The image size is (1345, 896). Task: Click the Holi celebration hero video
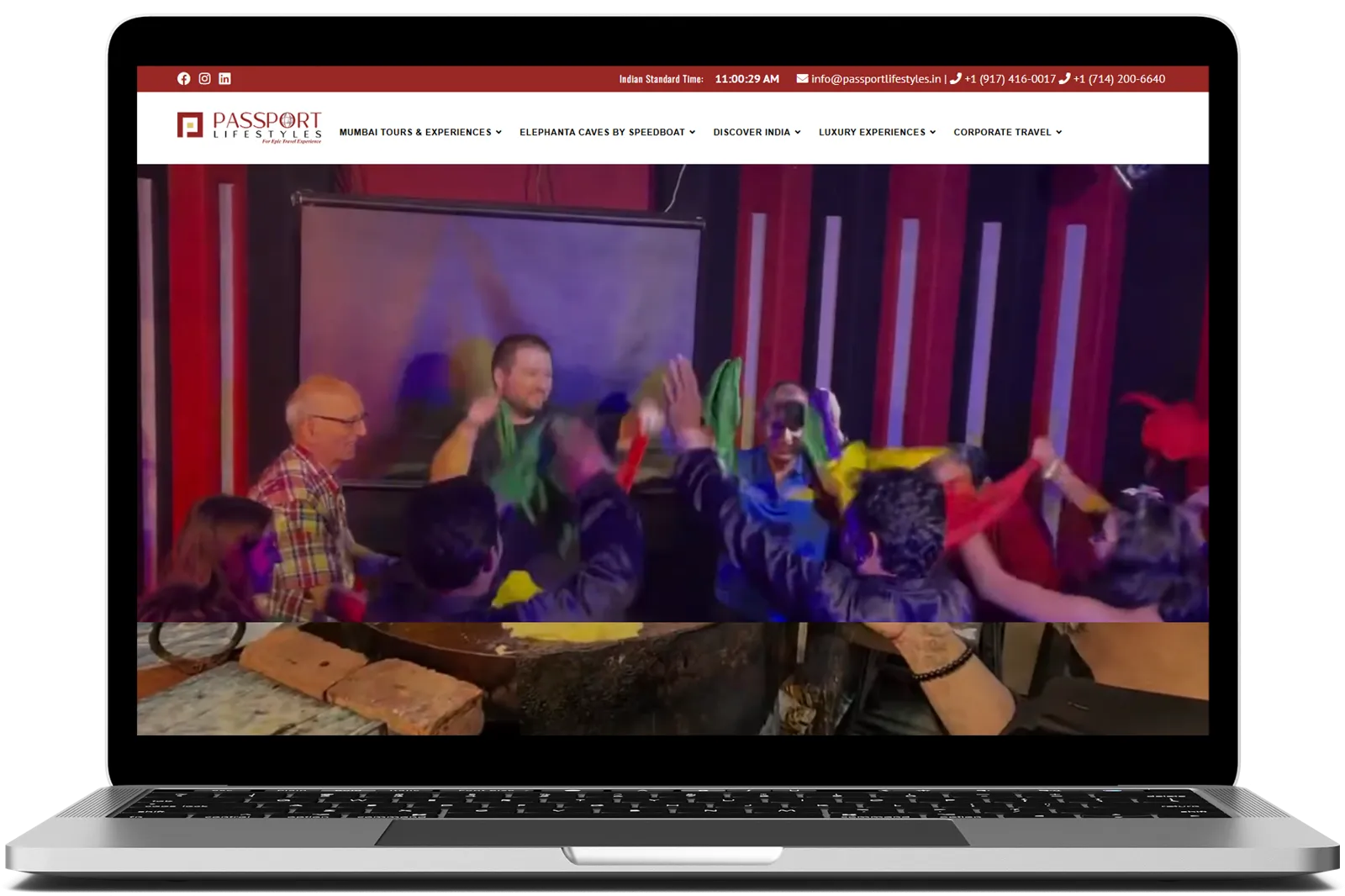coord(672,393)
